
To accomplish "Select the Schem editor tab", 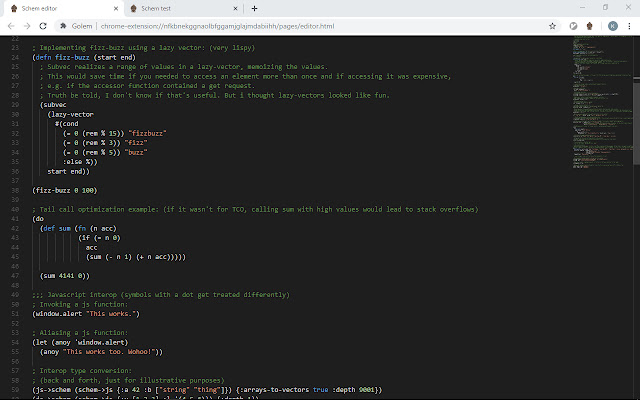I will click(x=64, y=8).
